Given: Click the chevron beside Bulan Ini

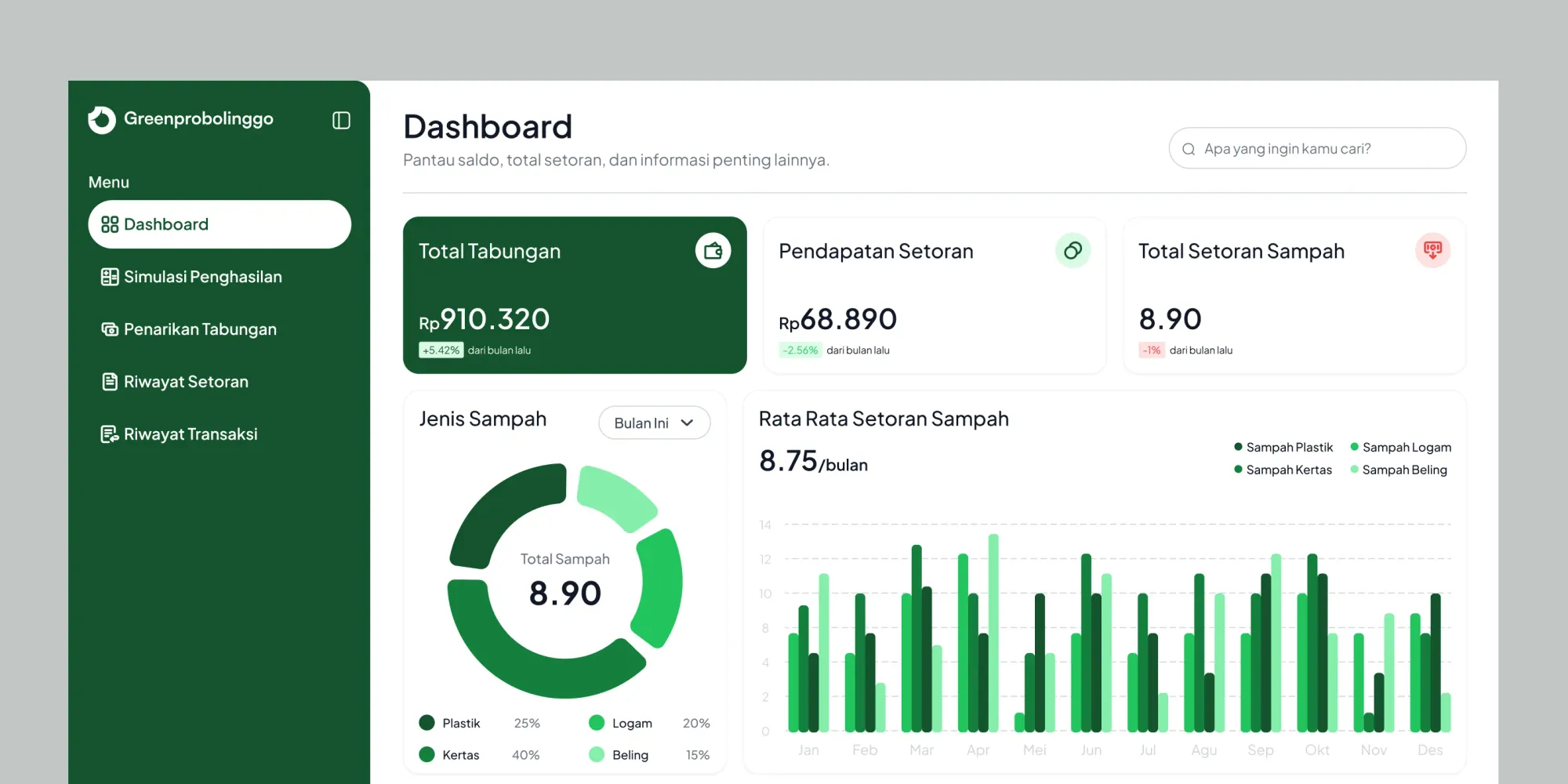Looking at the screenshot, I should click(688, 423).
